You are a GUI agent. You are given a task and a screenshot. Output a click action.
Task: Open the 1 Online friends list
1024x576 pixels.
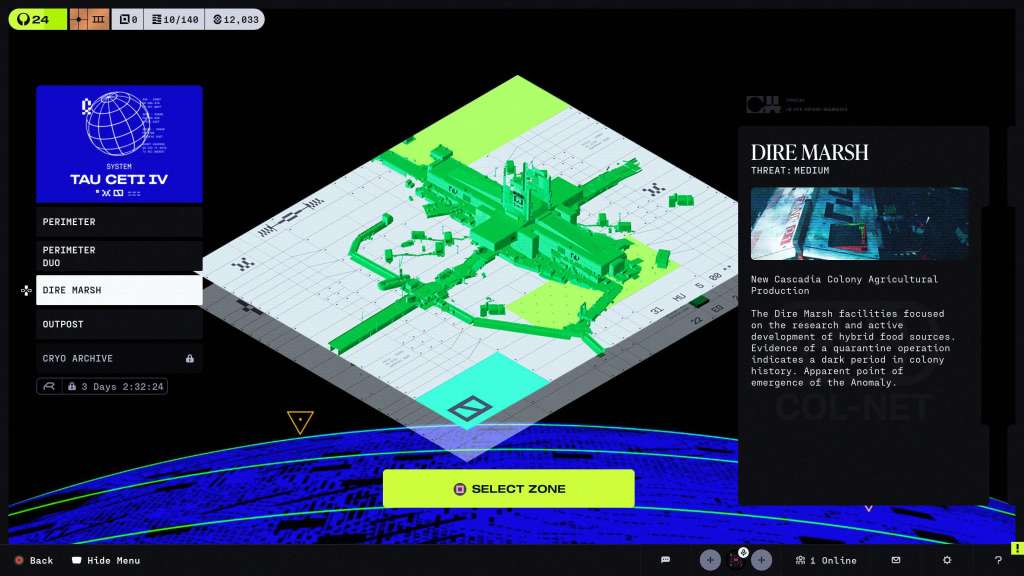pyautogui.click(x=826, y=560)
